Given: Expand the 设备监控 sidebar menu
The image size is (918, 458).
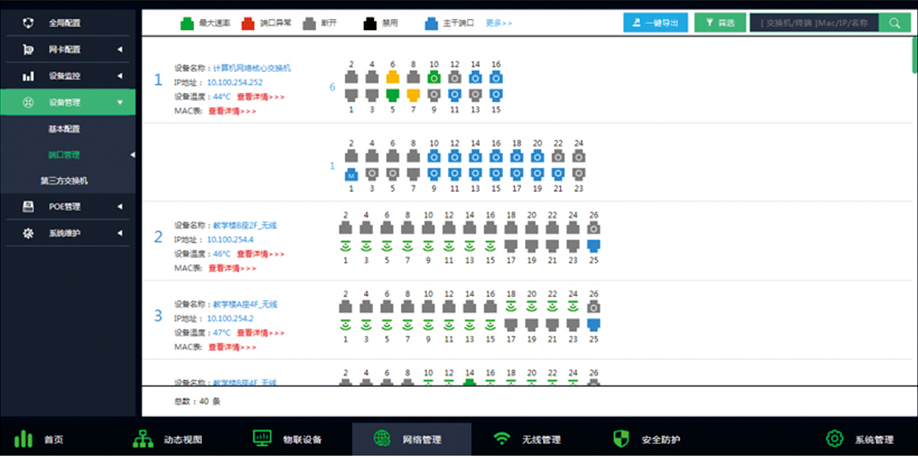Looking at the screenshot, I should point(120,75).
